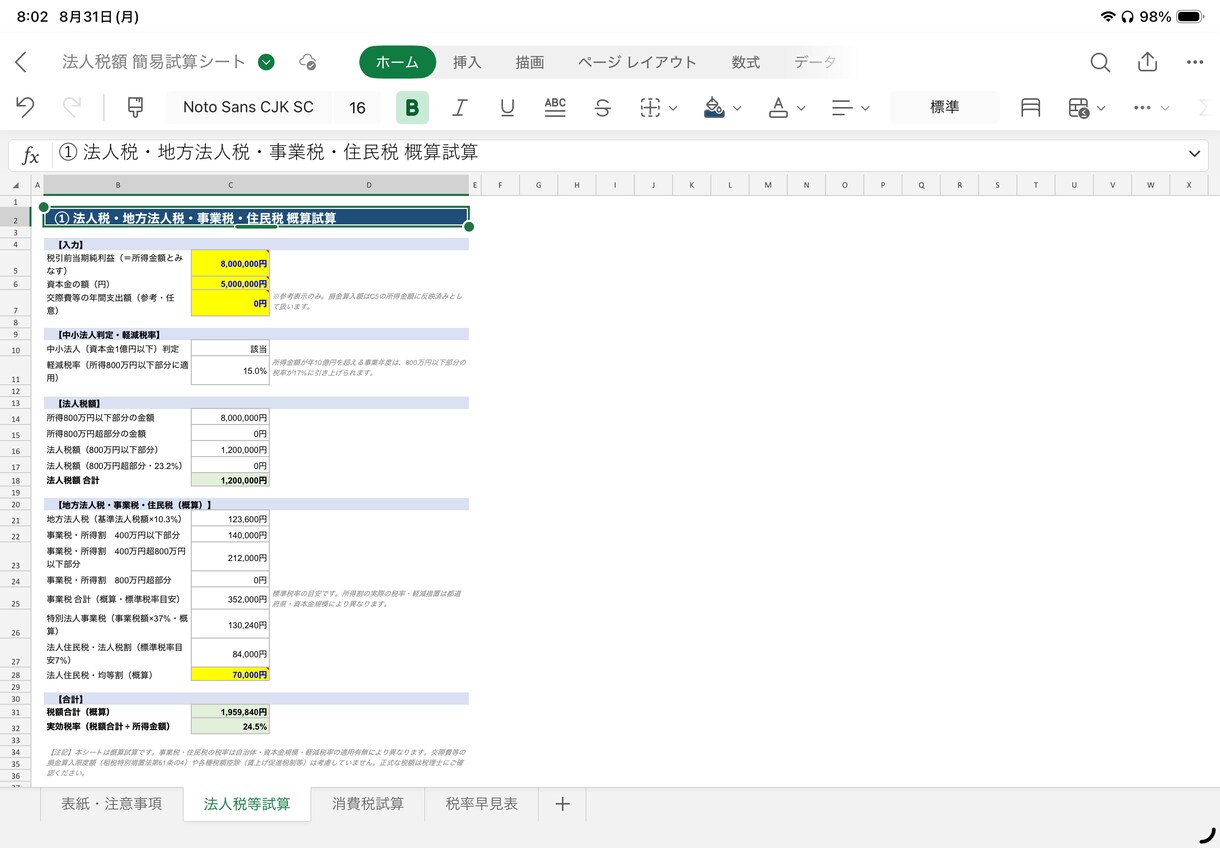Image resolution: width=1220 pixels, height=848 pixels.
Task: Switch to the ホーム ribbon tab
Action: click(398, 62)
